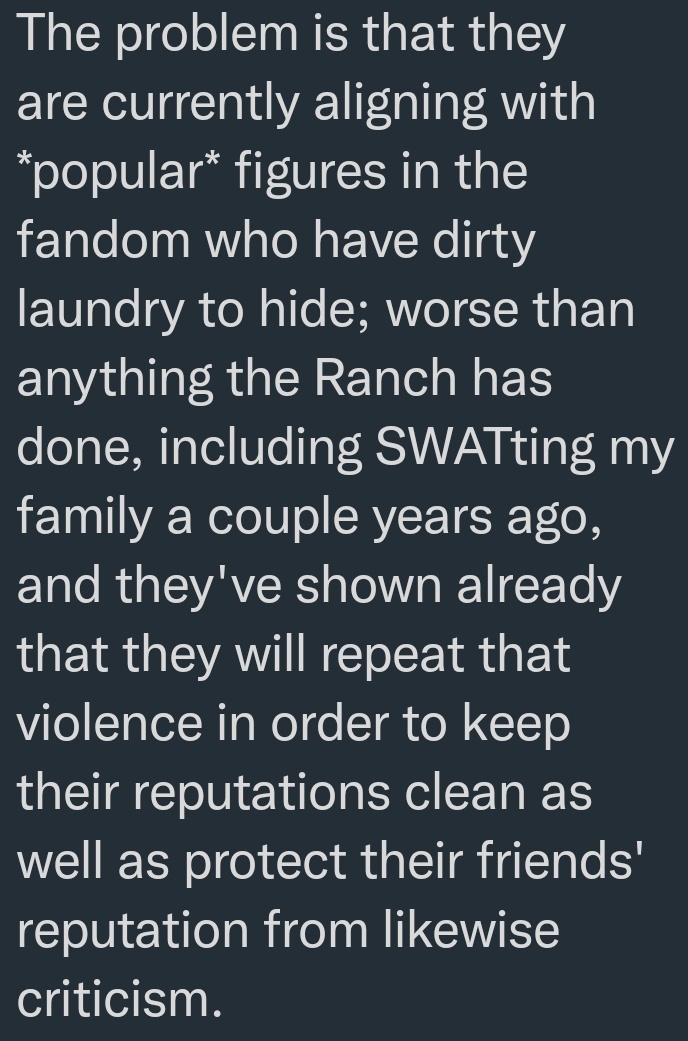
Task: Click the final word "criticism."
Action: pos(119,999)
